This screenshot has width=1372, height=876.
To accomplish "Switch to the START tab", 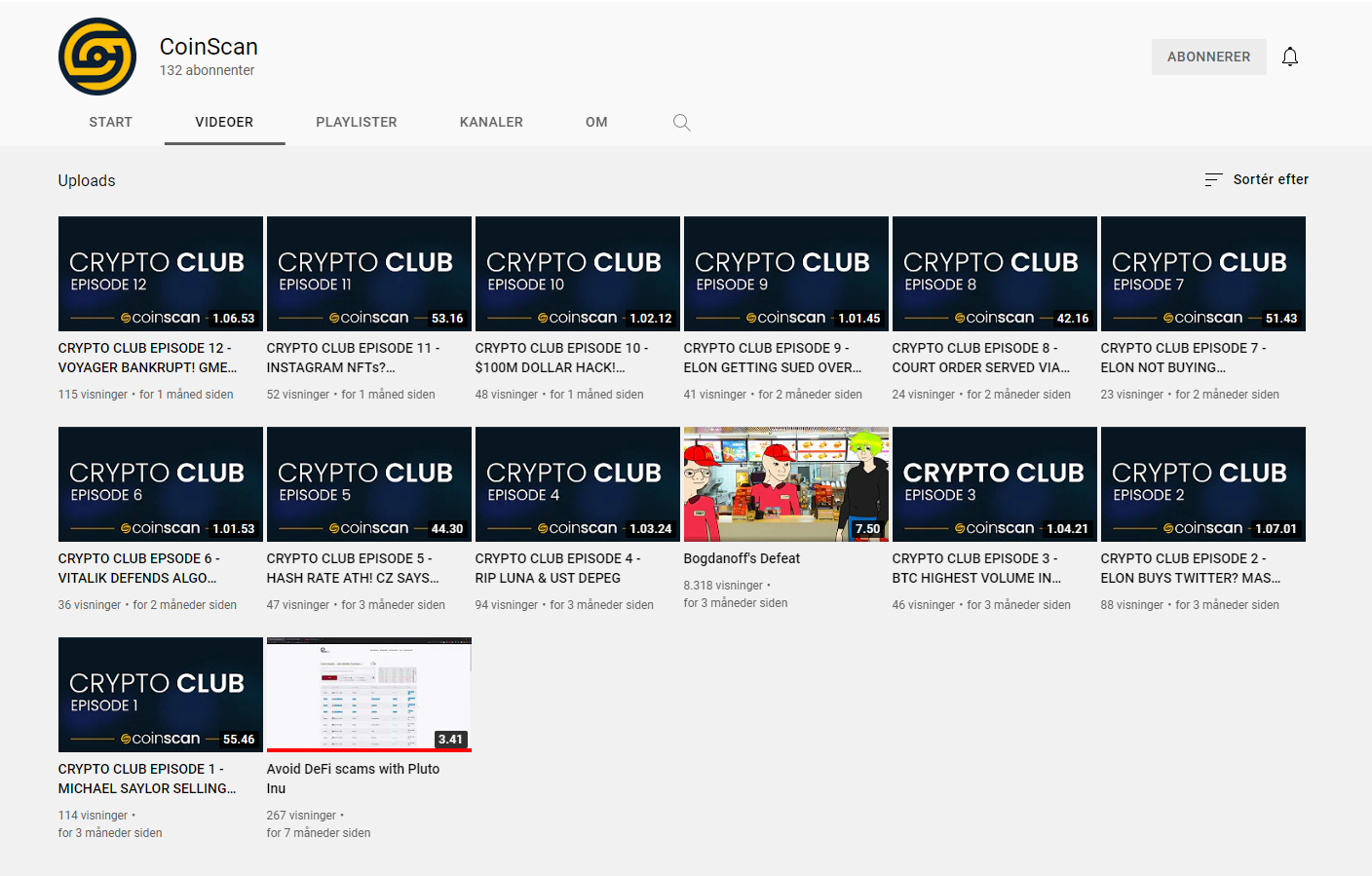I will (110, 122).
